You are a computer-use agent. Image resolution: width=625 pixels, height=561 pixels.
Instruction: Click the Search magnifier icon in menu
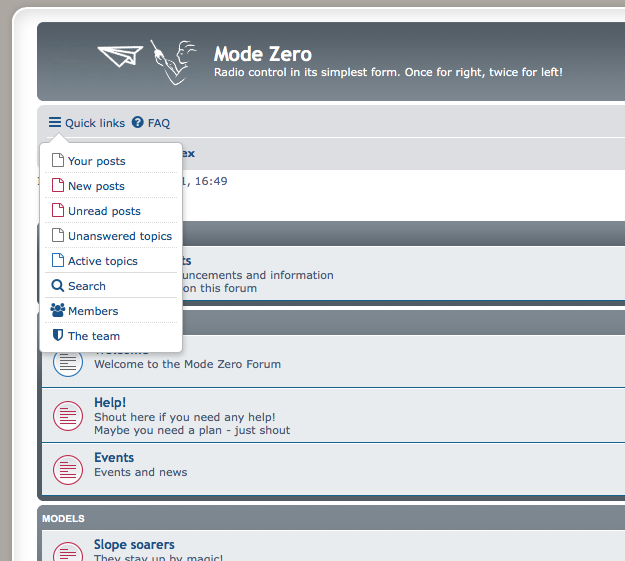(58, 286)
